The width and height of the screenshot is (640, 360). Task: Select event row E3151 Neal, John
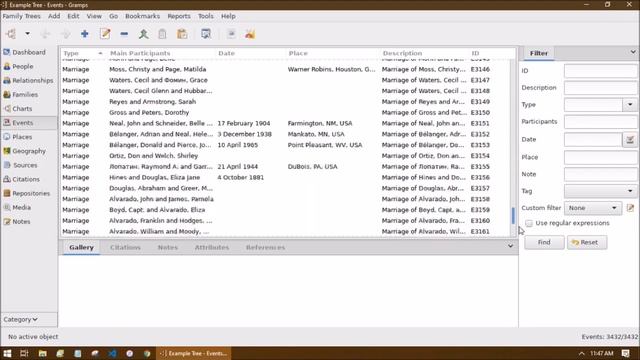click(286, 123)
